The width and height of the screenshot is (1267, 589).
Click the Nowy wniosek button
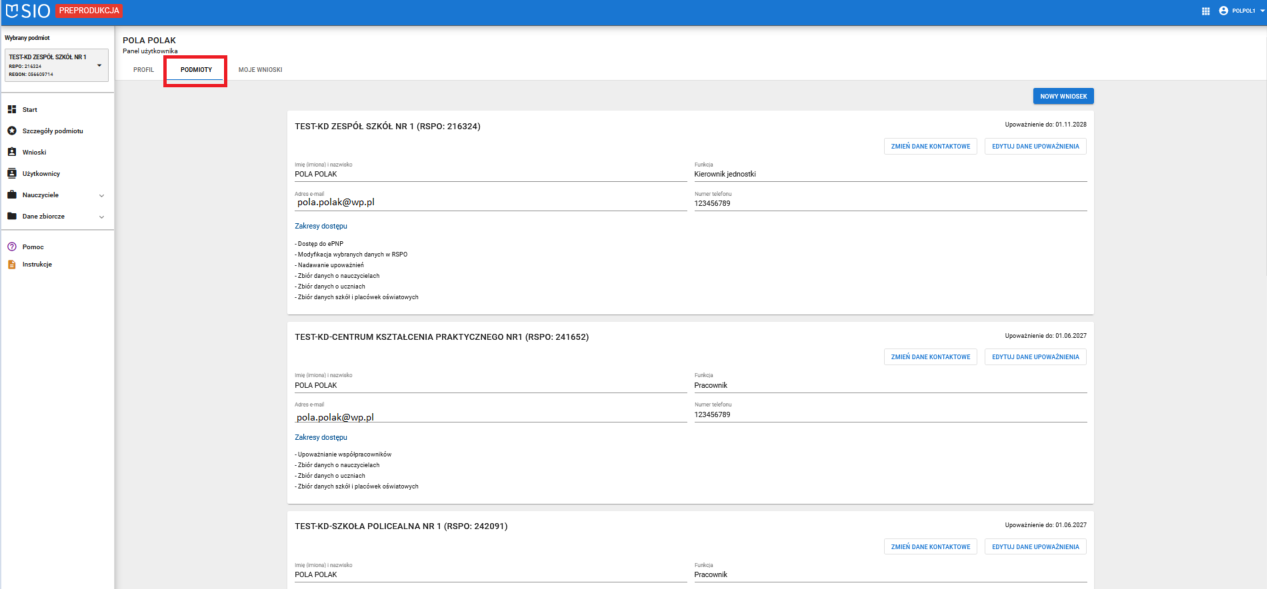coord(1063,96)
